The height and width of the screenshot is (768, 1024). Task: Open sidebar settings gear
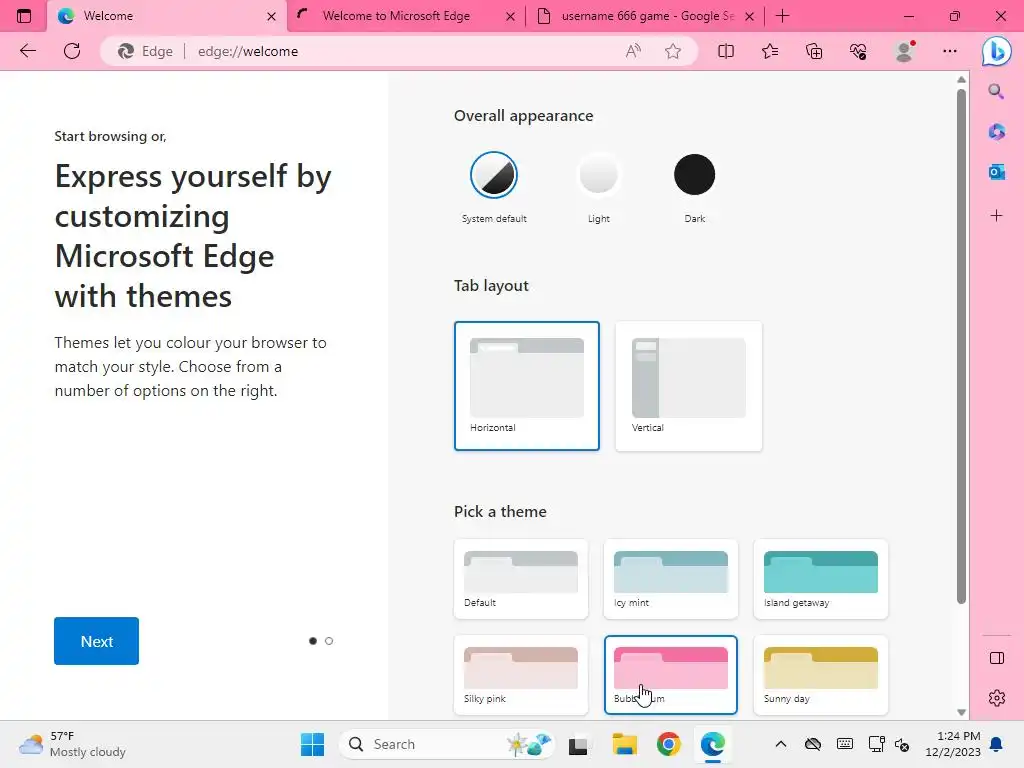click(x=997, y=698)
